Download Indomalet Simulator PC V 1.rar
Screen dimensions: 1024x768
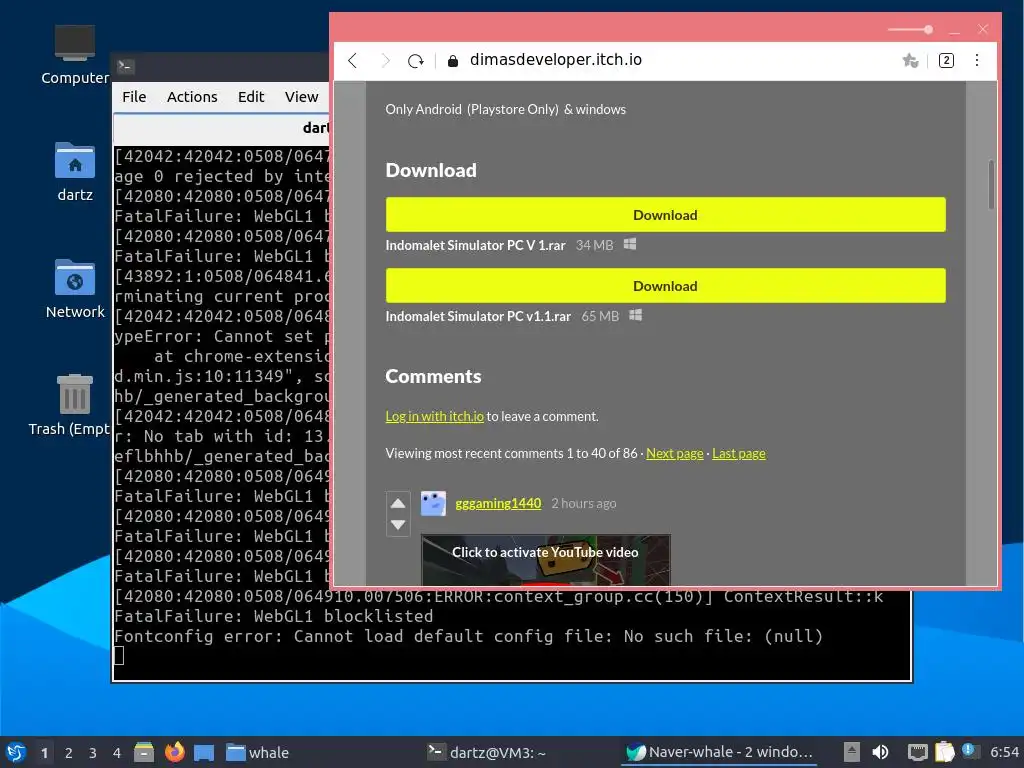665,215
